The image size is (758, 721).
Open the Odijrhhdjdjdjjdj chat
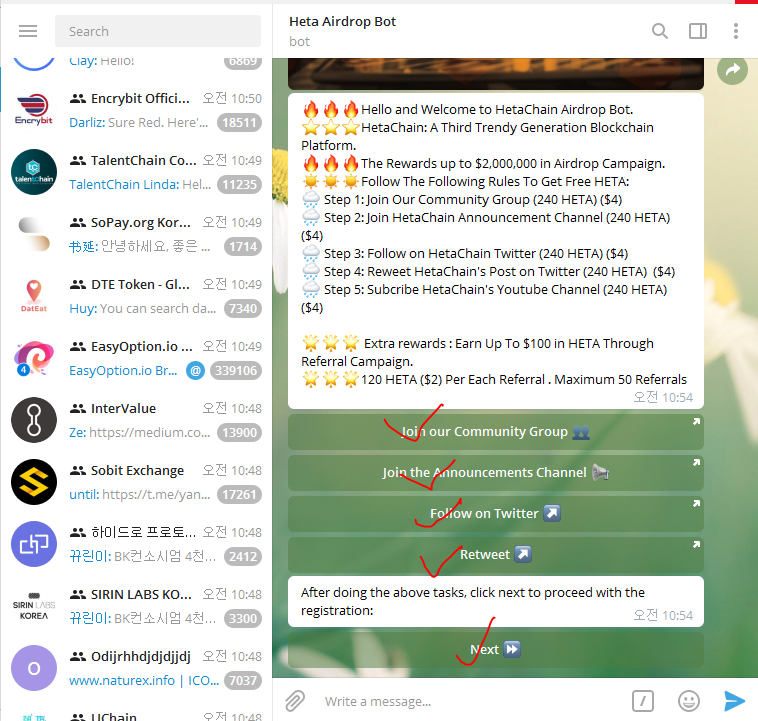136,668
